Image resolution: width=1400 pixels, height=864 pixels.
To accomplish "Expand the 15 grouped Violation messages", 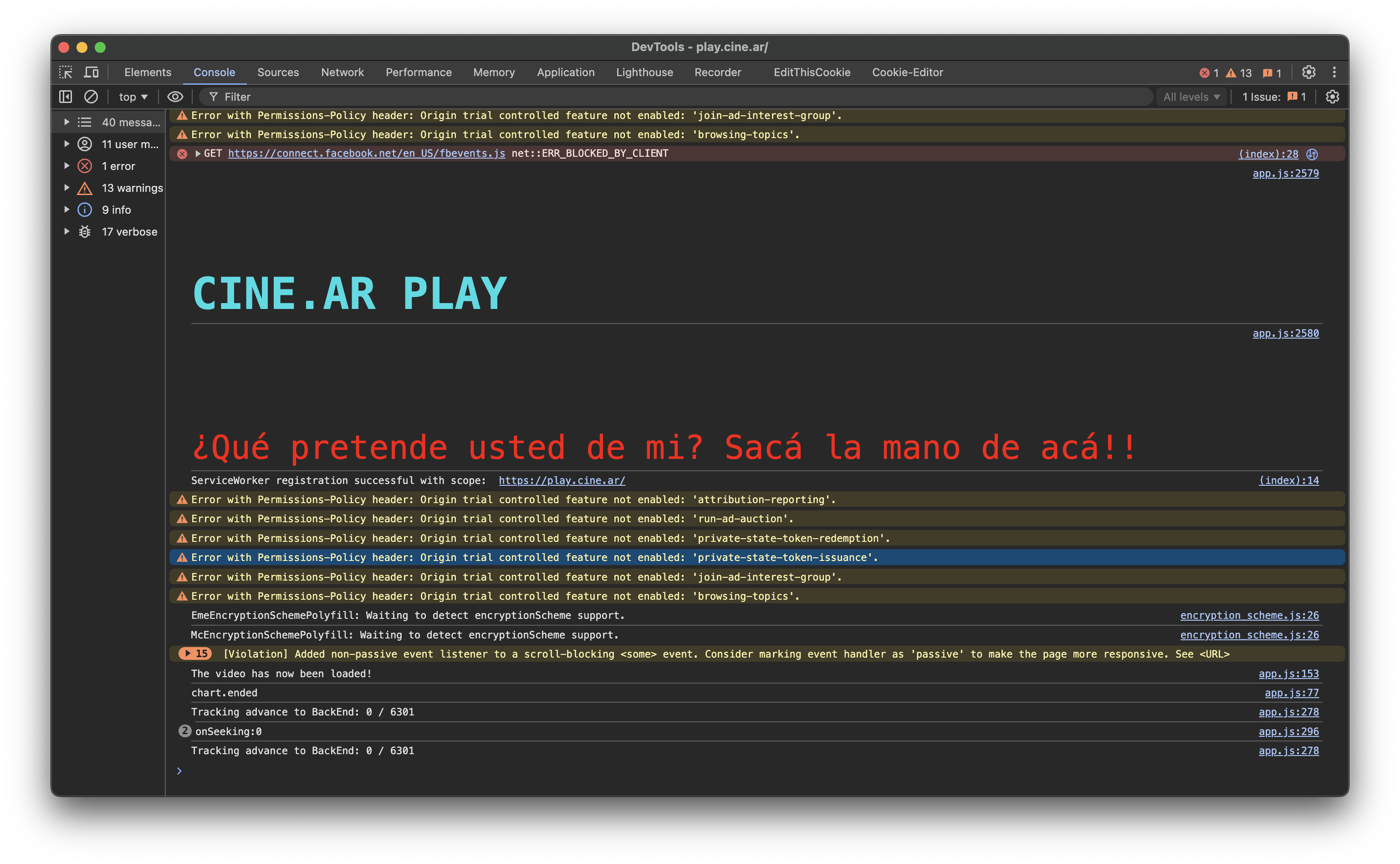I will 195,654.
